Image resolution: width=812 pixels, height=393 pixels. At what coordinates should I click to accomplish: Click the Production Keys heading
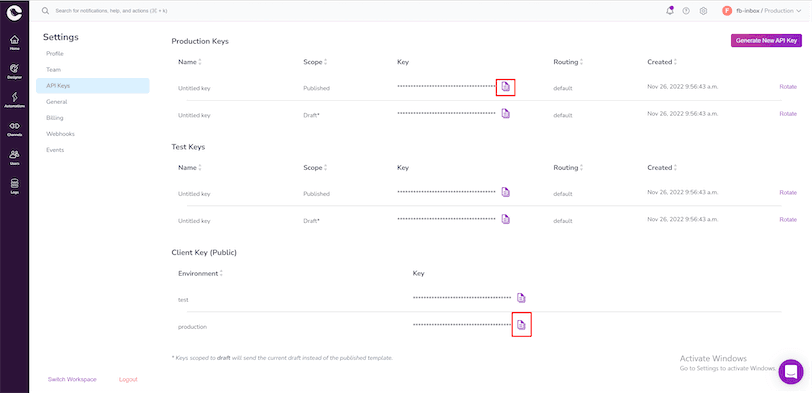click(x=200, y=41)
